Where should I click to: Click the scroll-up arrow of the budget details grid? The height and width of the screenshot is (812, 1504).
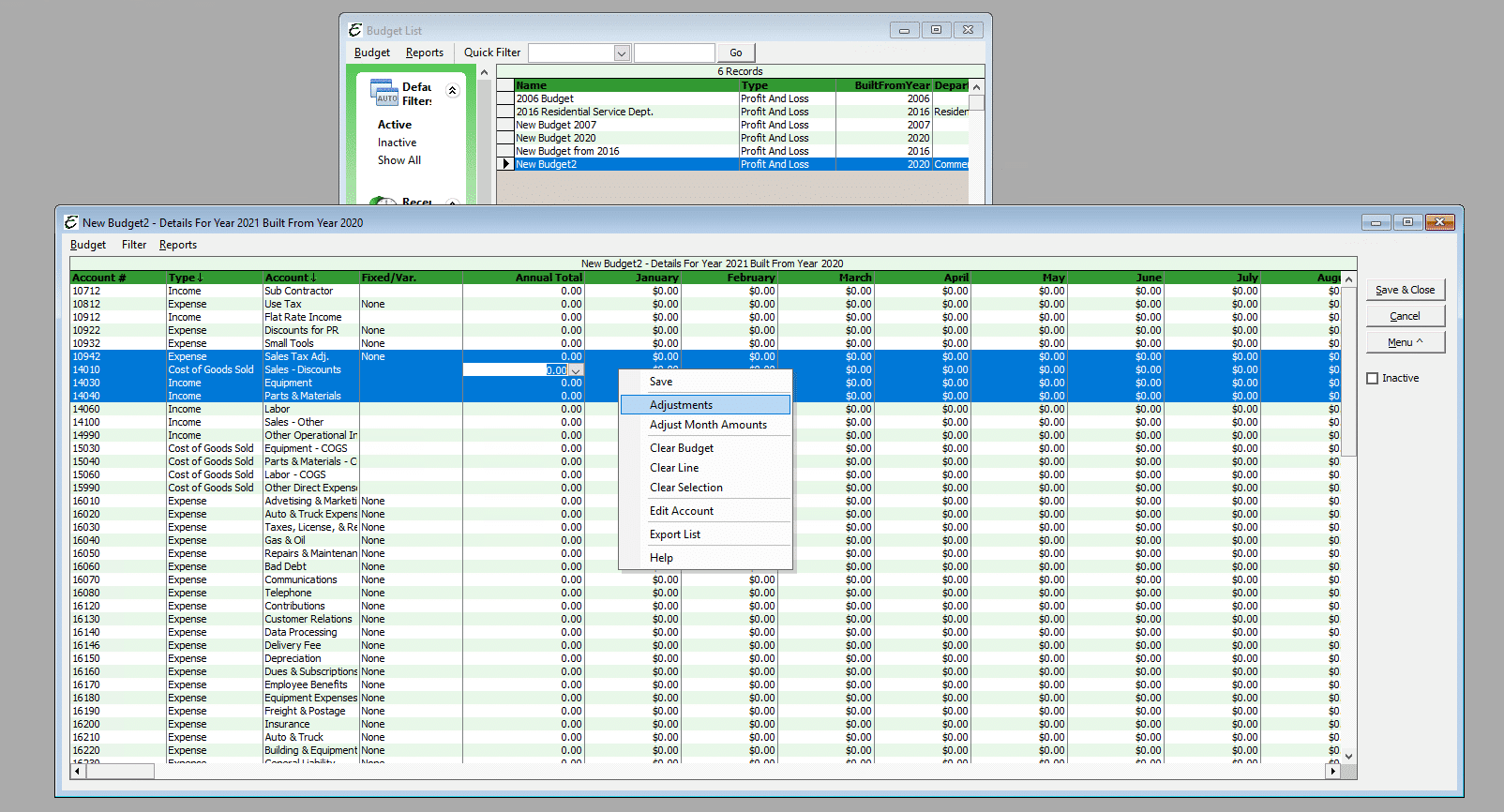point(1348,279)
